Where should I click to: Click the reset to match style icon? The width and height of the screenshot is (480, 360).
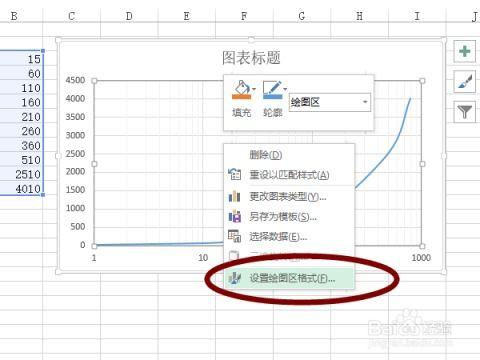pos(234,174)
